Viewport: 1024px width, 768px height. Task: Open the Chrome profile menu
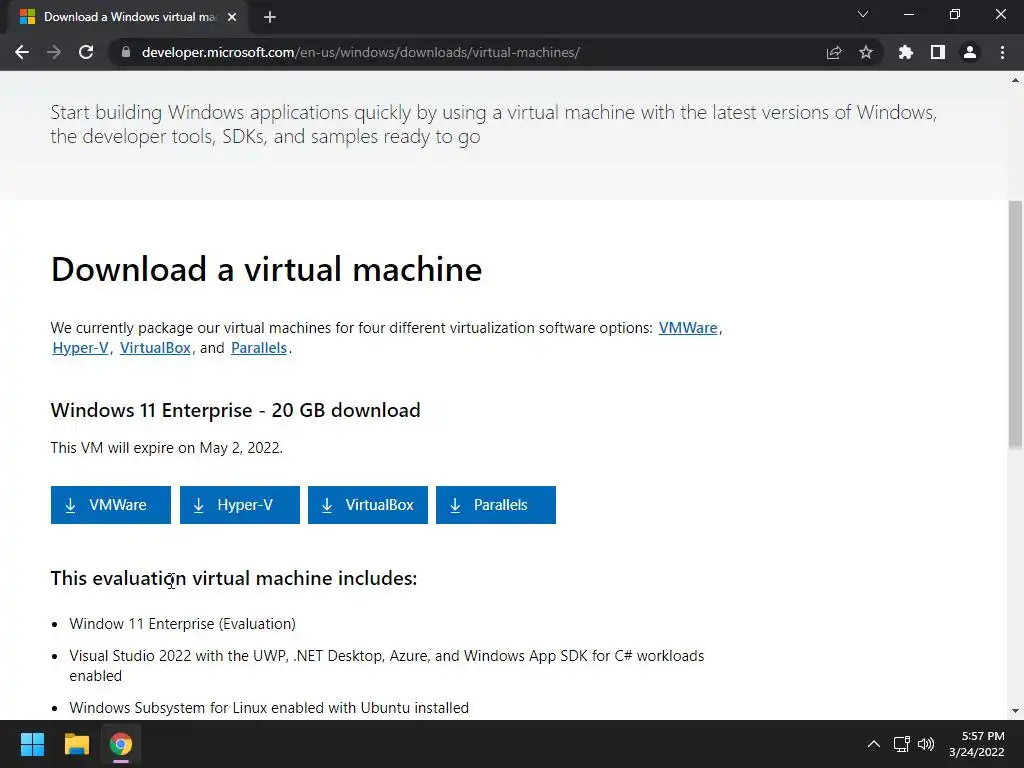tap(970, 52)
